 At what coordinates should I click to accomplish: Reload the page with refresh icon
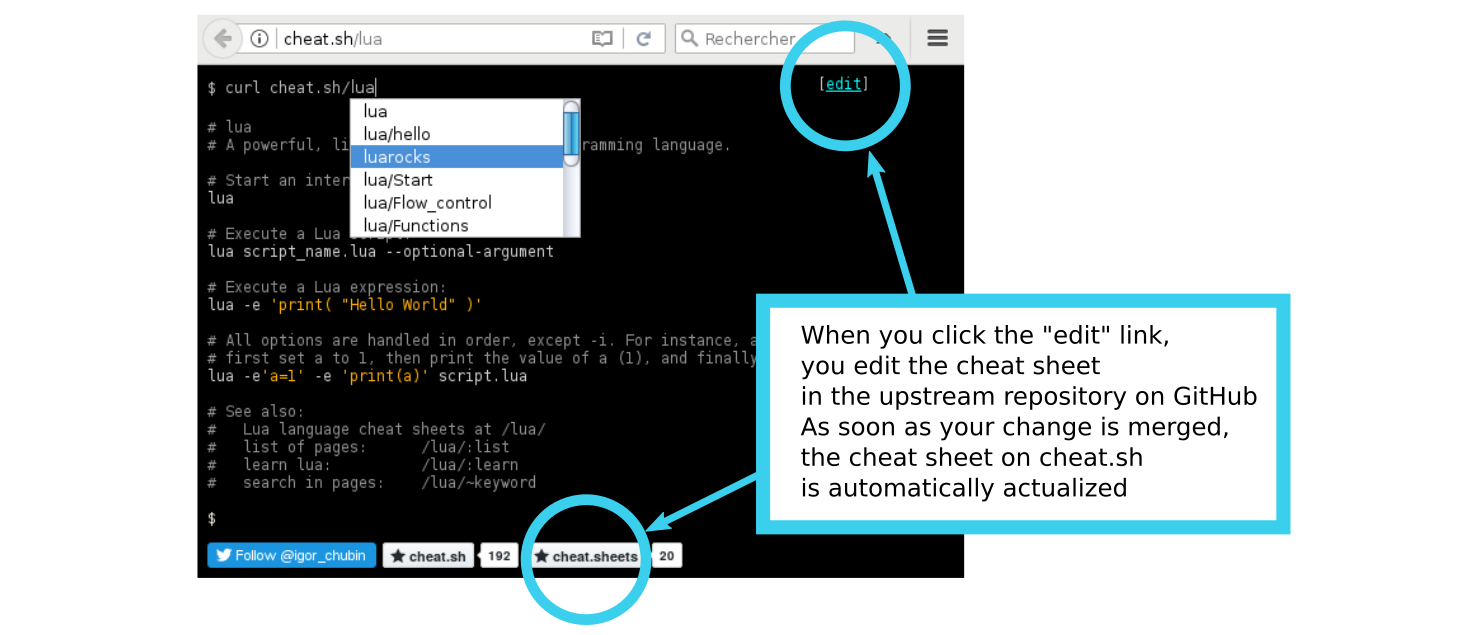coord(644,39)
